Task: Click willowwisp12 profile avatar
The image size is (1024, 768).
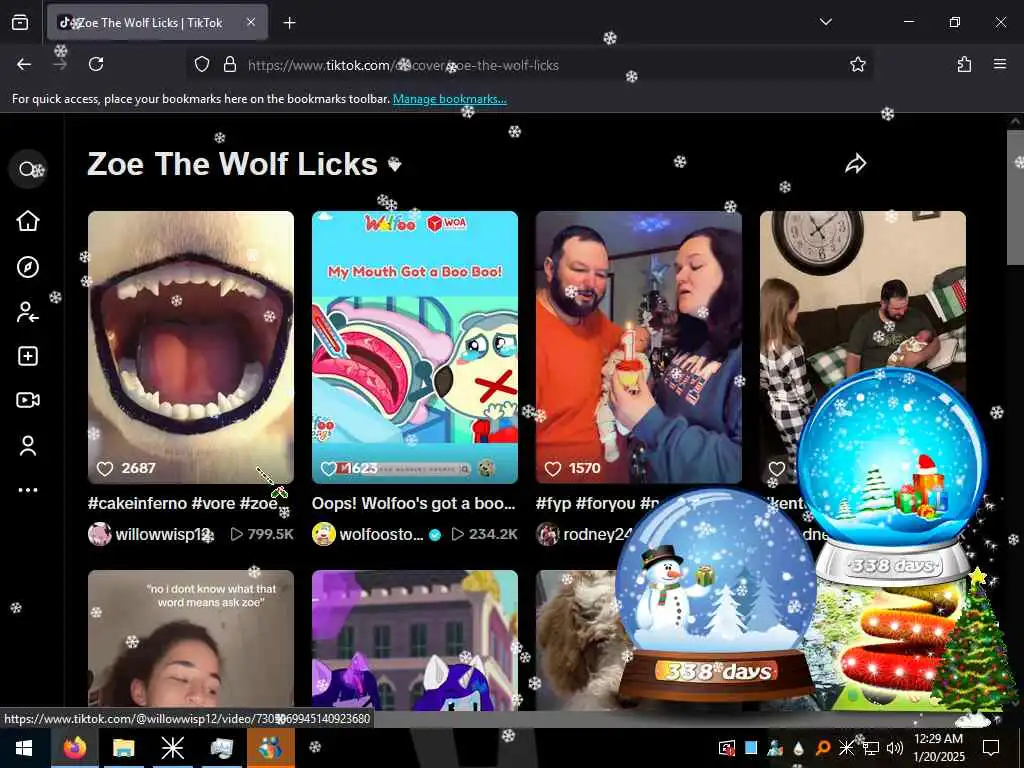Action: click(x=99, y=534)
